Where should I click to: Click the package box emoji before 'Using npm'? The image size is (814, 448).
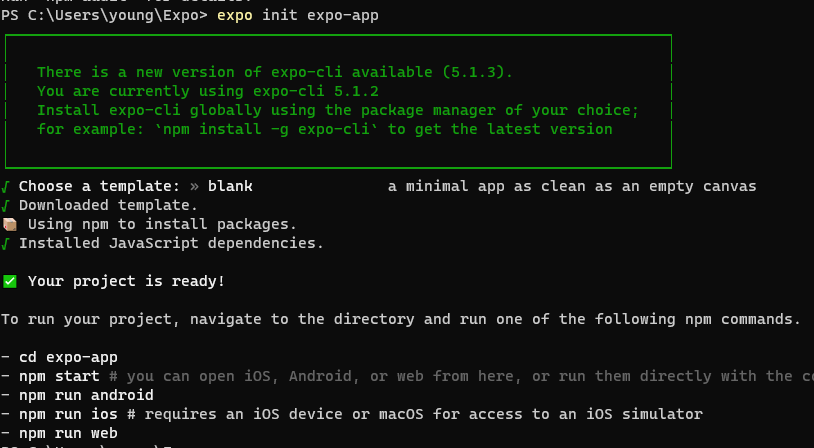pos(9,224)
